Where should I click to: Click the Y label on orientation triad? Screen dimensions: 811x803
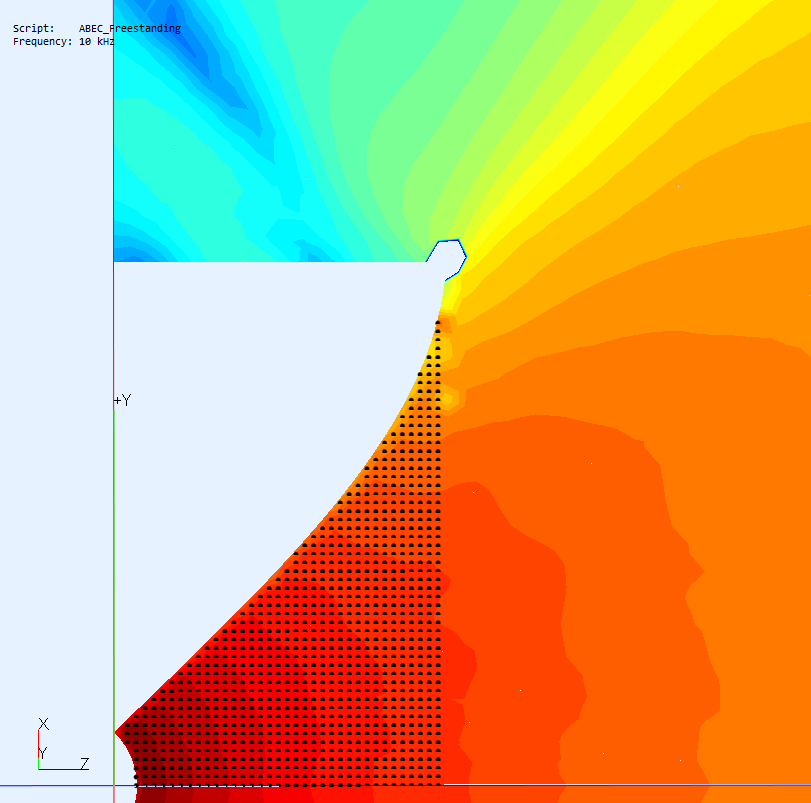tap(43, 752)
